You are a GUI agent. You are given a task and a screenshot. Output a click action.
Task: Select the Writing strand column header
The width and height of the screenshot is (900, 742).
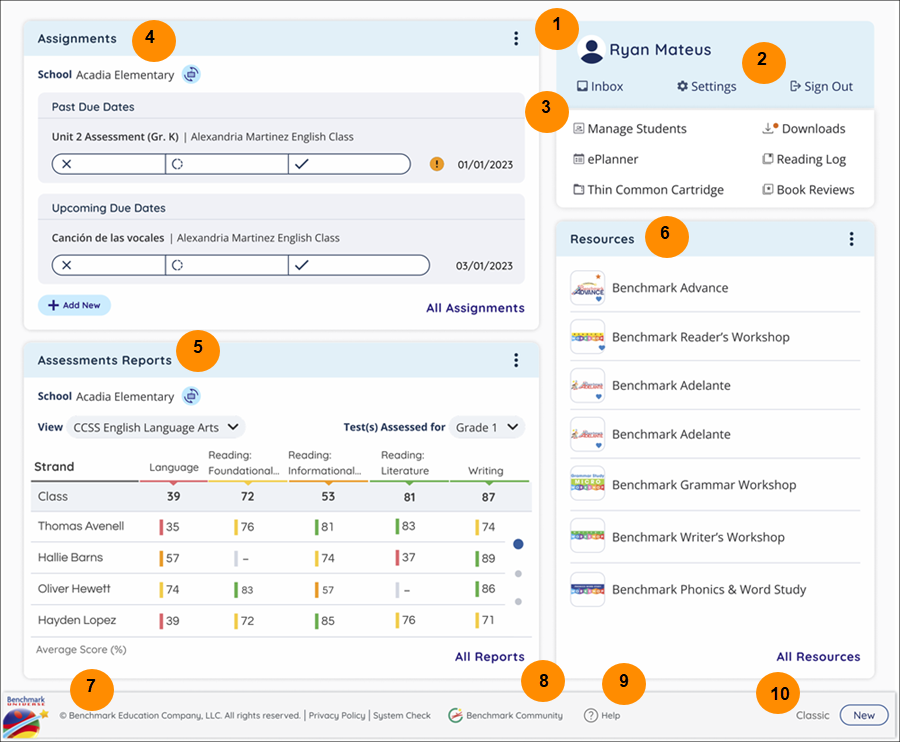click(486, 471)
